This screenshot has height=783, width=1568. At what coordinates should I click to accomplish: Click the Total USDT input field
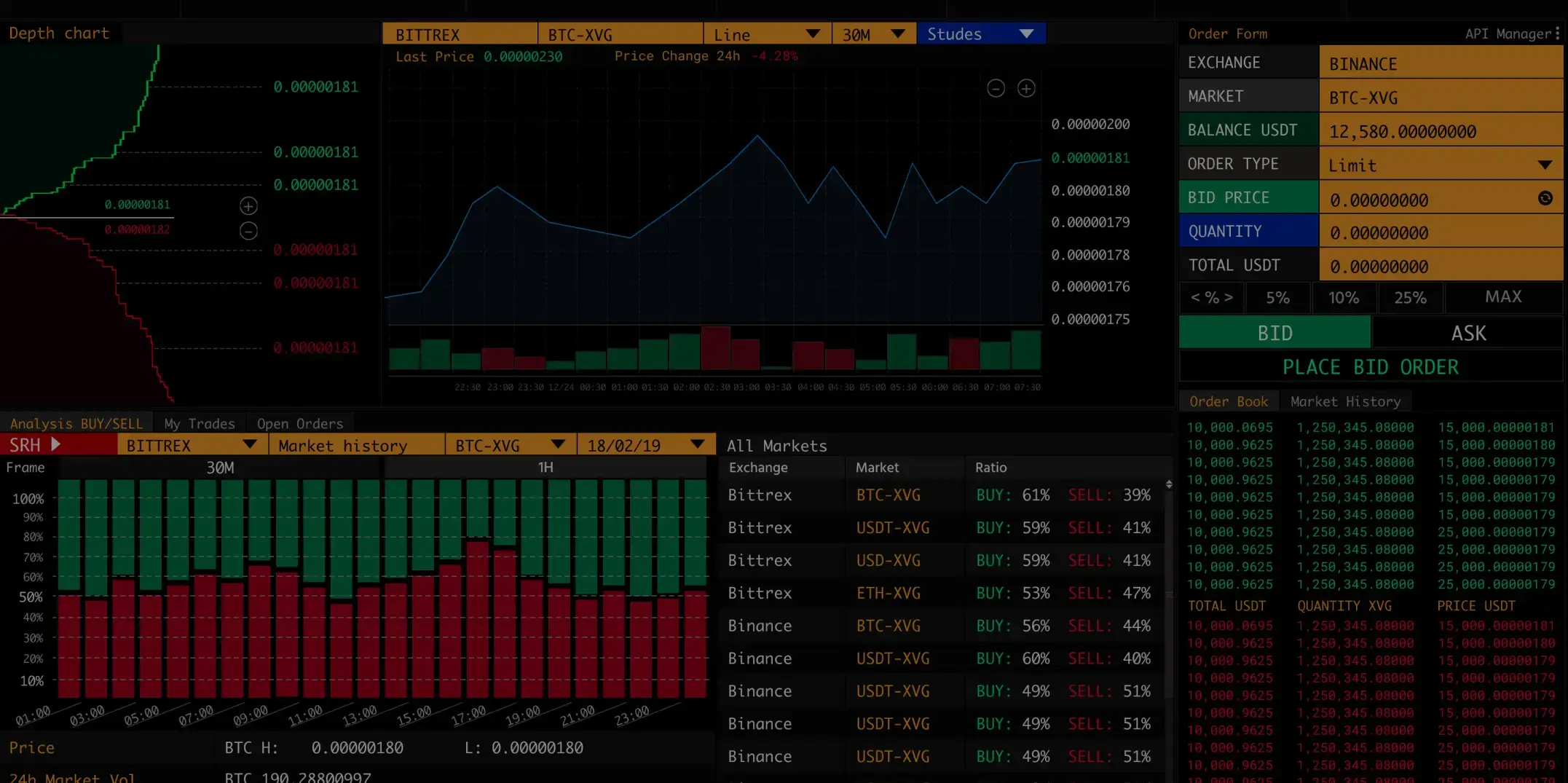tap(1441, 266)
